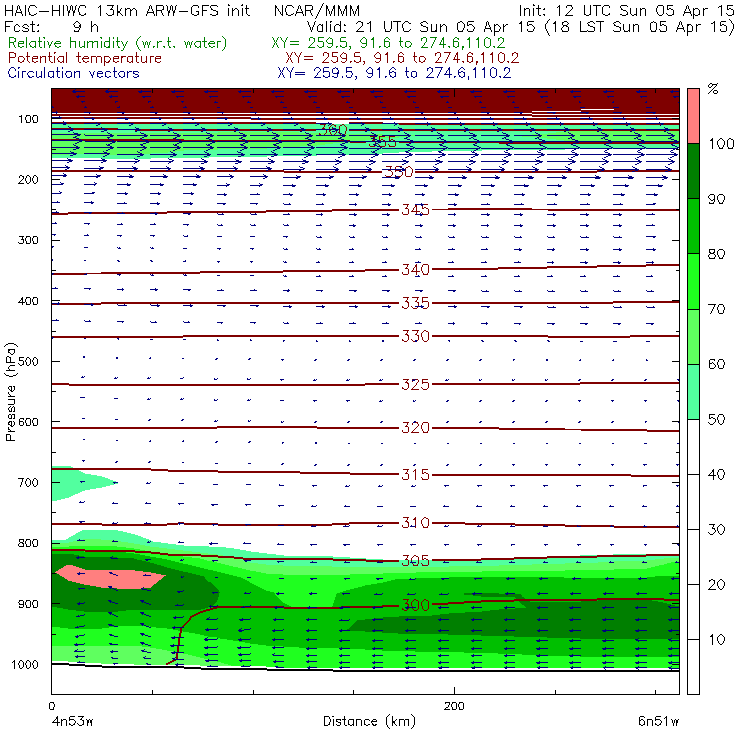Click the green XY coordinates line for humidity
This screenshot has height=740, width=740.
tap(388, 43)
